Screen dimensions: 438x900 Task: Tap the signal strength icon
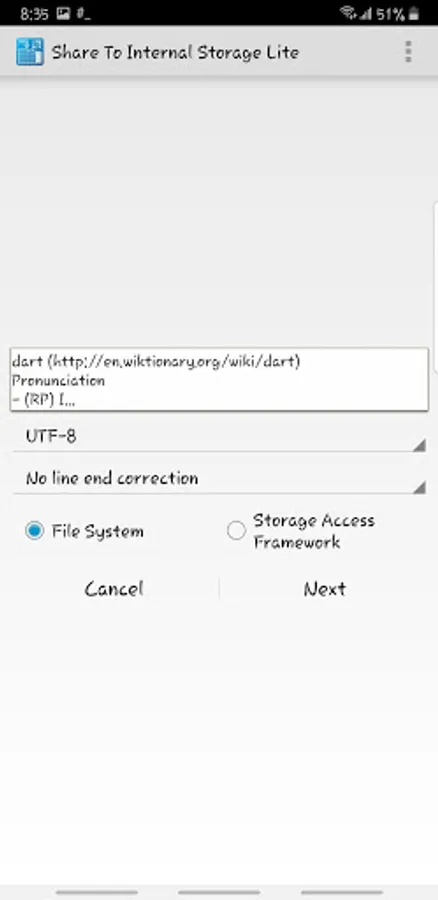pyautogui.click(x=365, y=13)
